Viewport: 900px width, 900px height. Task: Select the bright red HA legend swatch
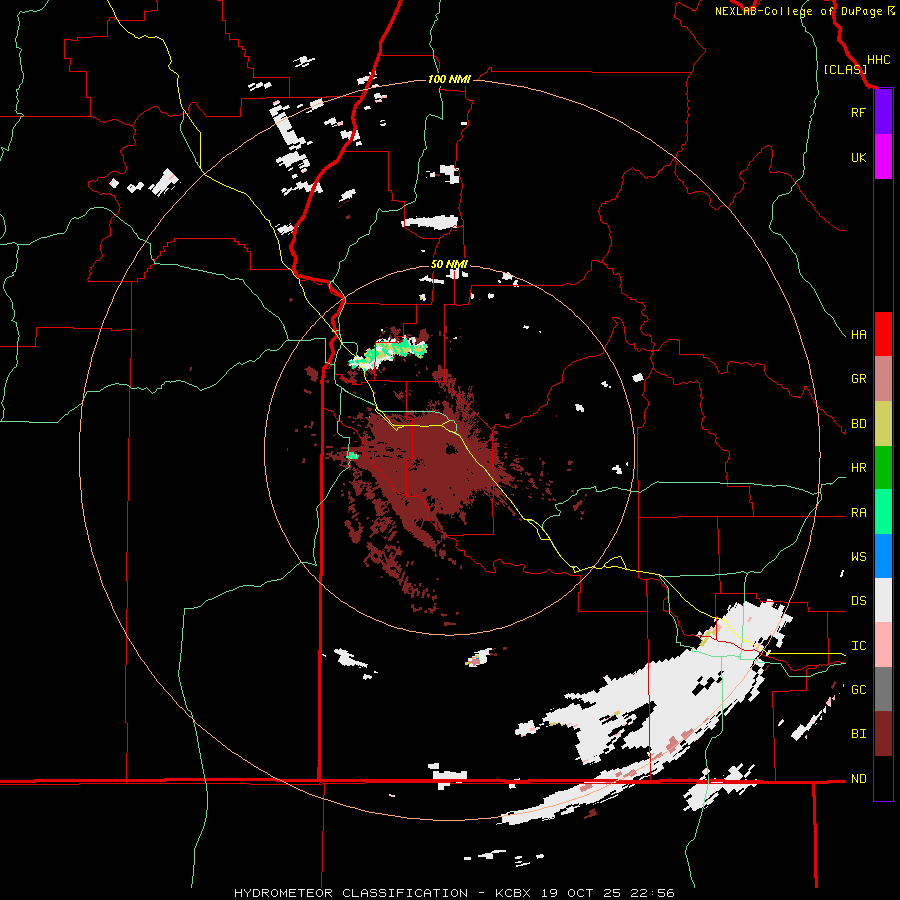[x=883, y=334]
